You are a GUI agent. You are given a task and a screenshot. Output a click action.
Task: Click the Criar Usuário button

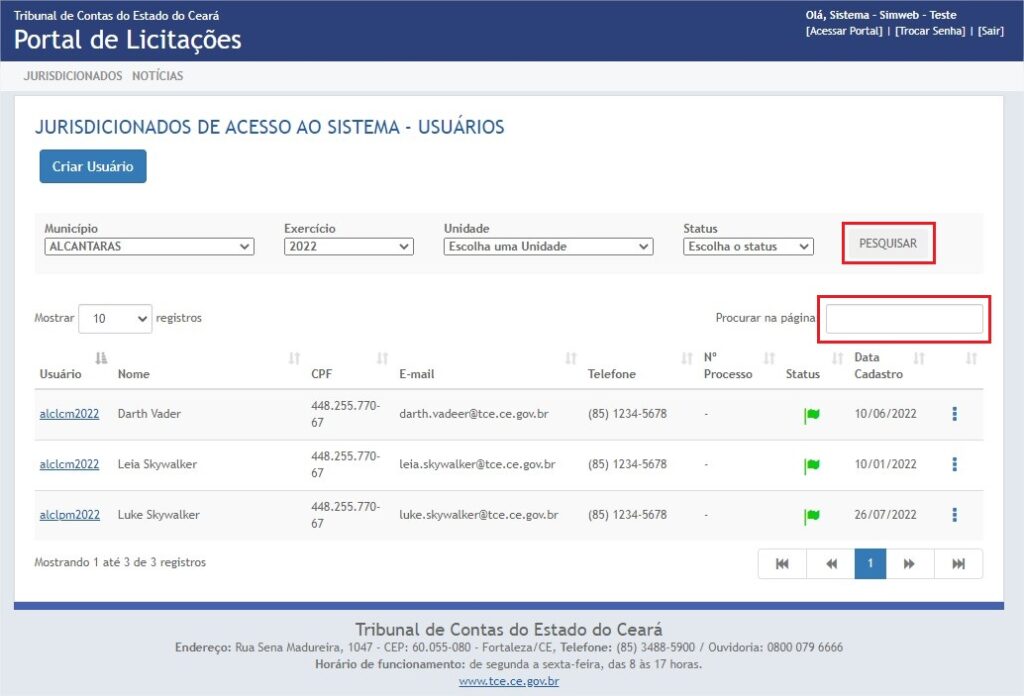[x=93, y=167]
